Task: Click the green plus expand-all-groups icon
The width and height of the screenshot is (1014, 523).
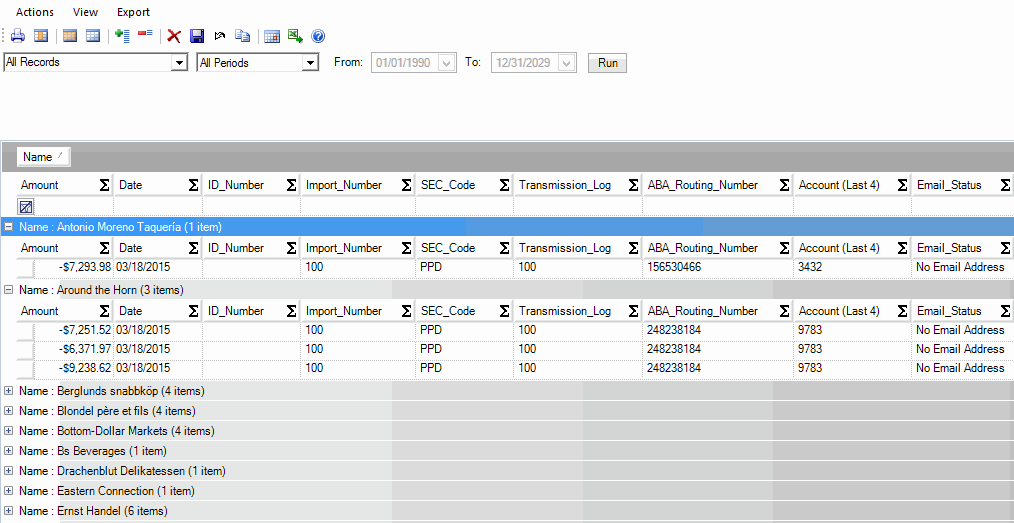Action: [x=123, y=36]
